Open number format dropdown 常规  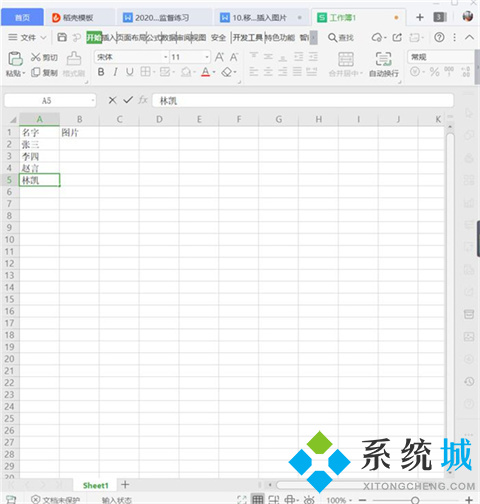tap(440, 57)
